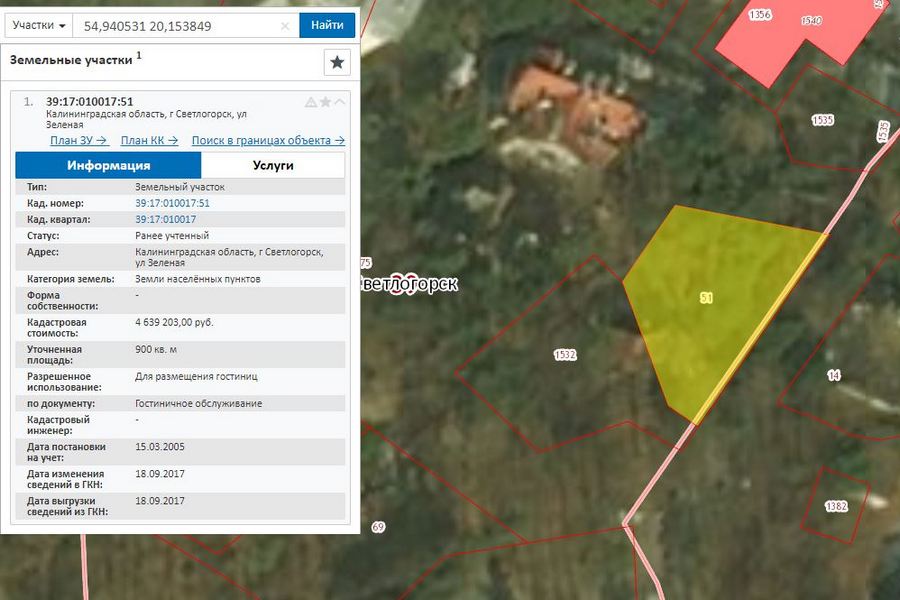Viewport: 900px width, 600px height.
Task: Click parcel 1382 on the map
Action: (835, 505)
